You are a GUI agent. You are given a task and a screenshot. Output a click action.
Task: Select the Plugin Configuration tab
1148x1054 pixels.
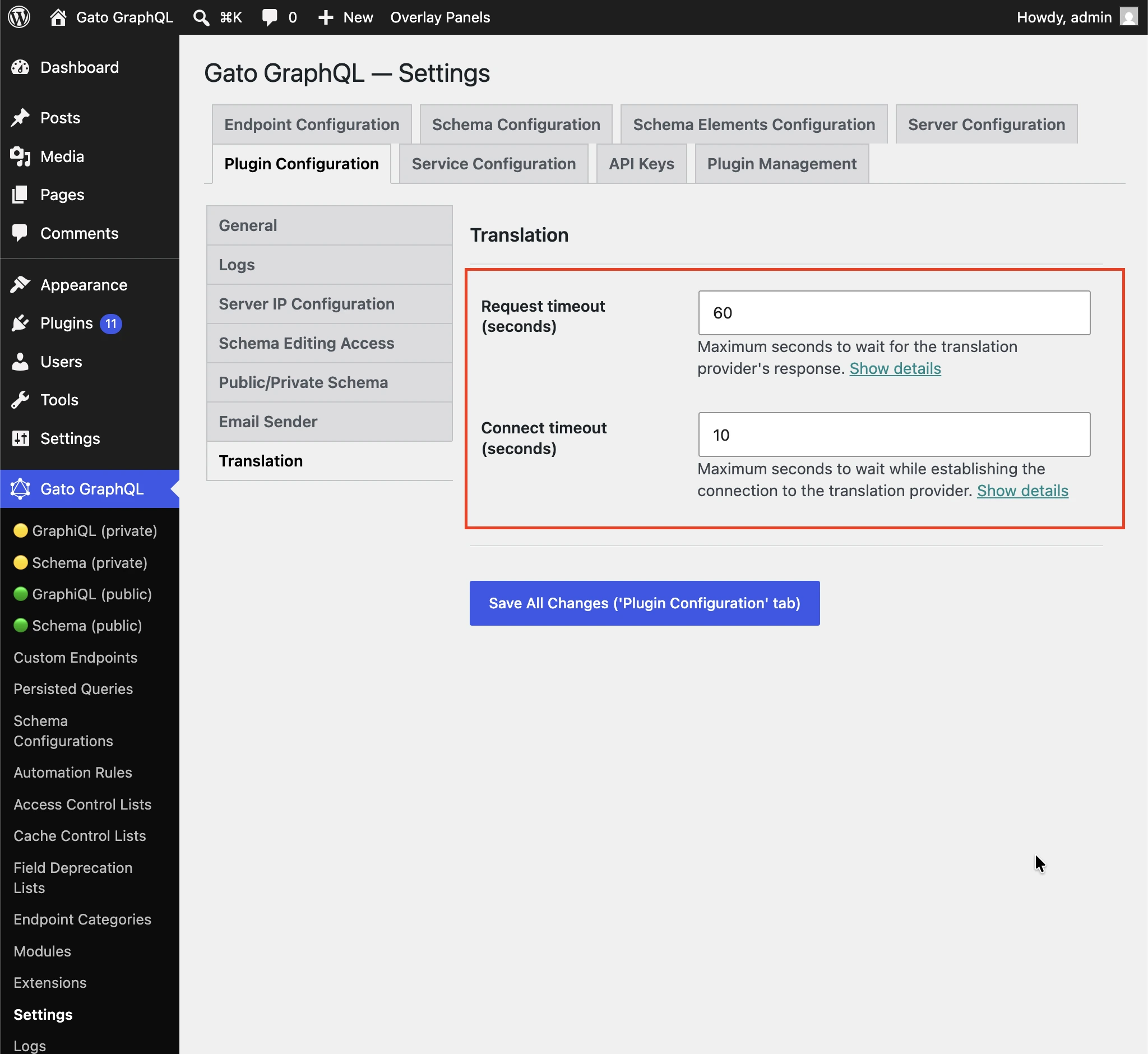(x=302, y=164)
